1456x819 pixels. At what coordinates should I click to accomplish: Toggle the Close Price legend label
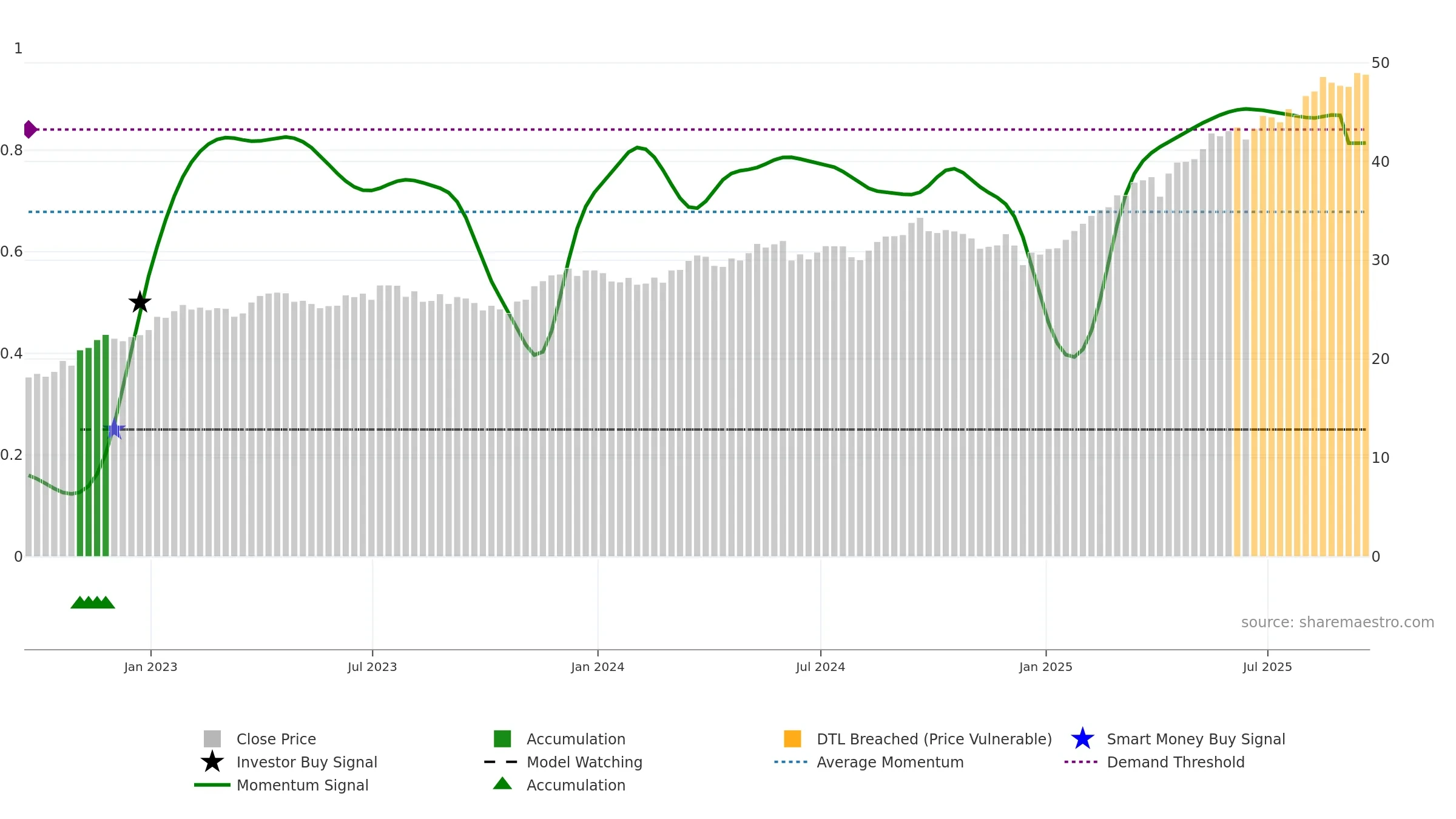(276, 739)
